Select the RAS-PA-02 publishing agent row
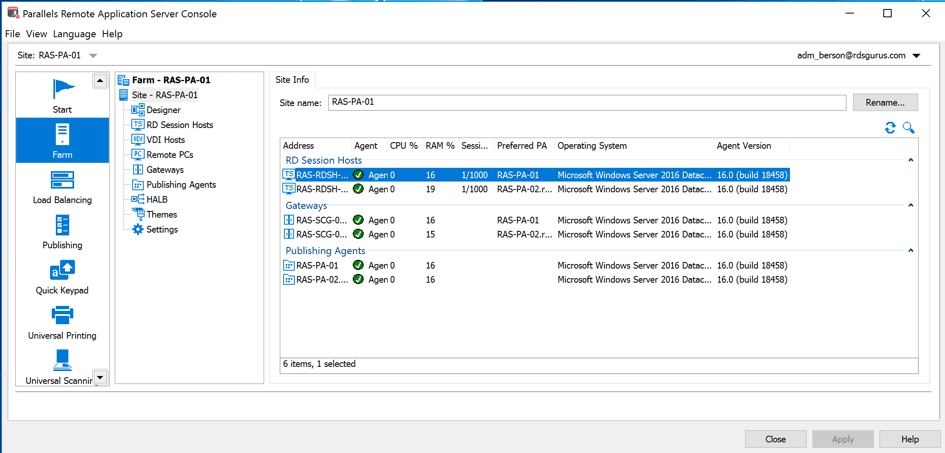This screenshot has width=945, height=453. [535, 280]
